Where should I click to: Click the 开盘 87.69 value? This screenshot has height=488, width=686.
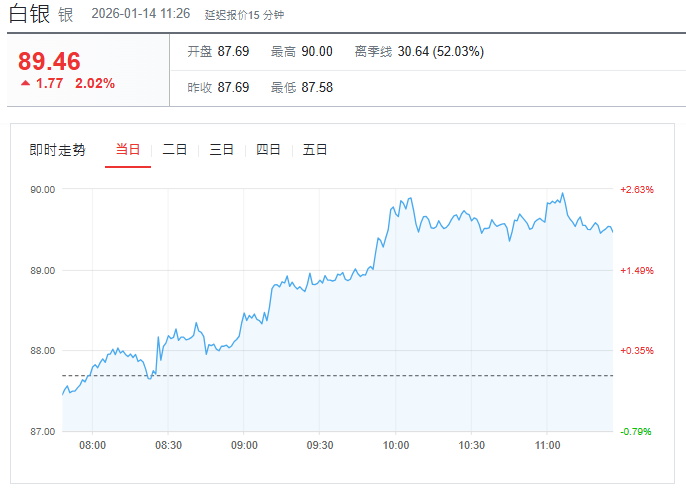tap(232, 51)
